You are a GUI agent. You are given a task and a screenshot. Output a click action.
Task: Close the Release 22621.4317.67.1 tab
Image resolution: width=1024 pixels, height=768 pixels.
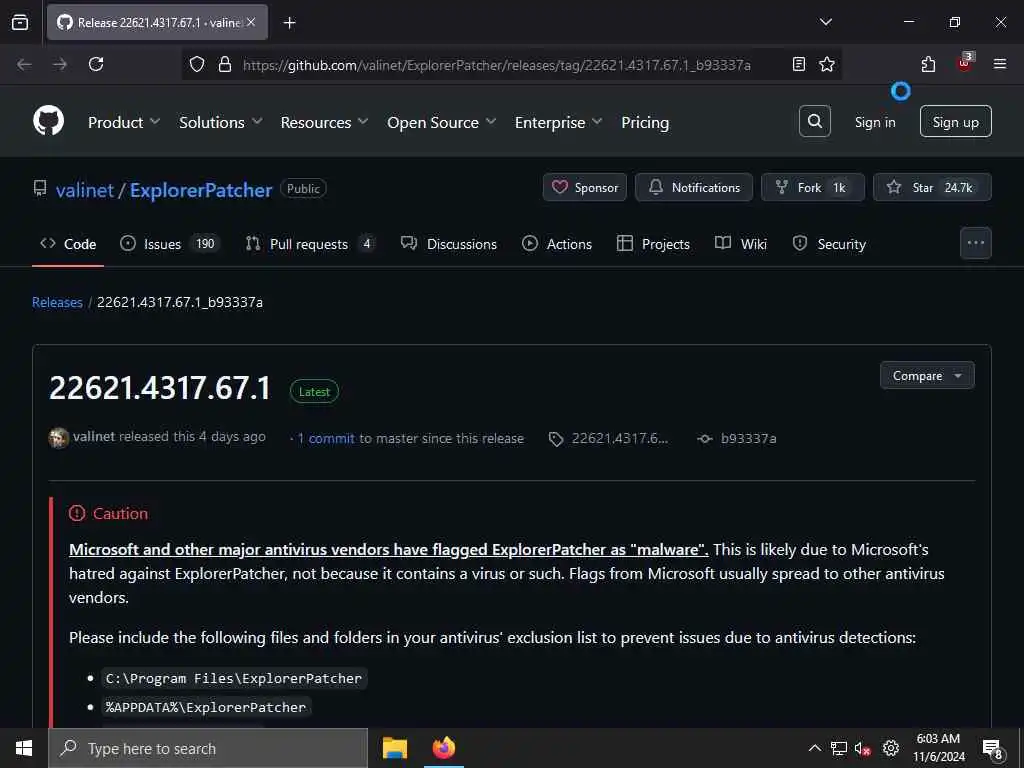[x=251, y=22]
